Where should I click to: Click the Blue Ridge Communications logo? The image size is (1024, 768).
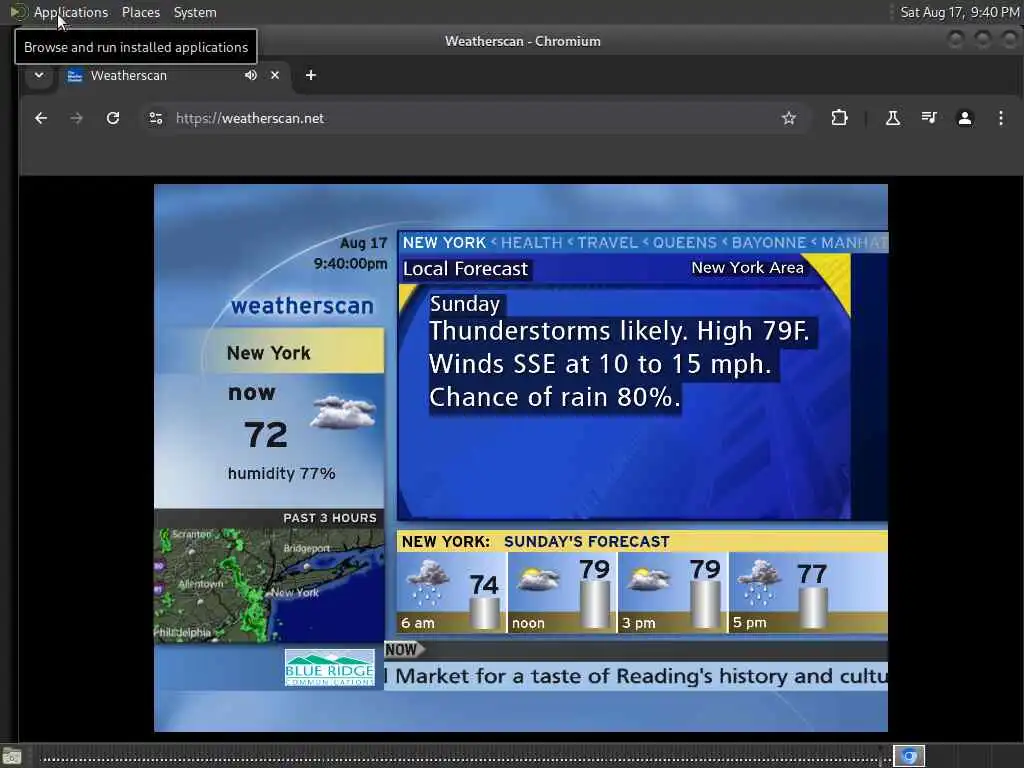coord(330,667)
